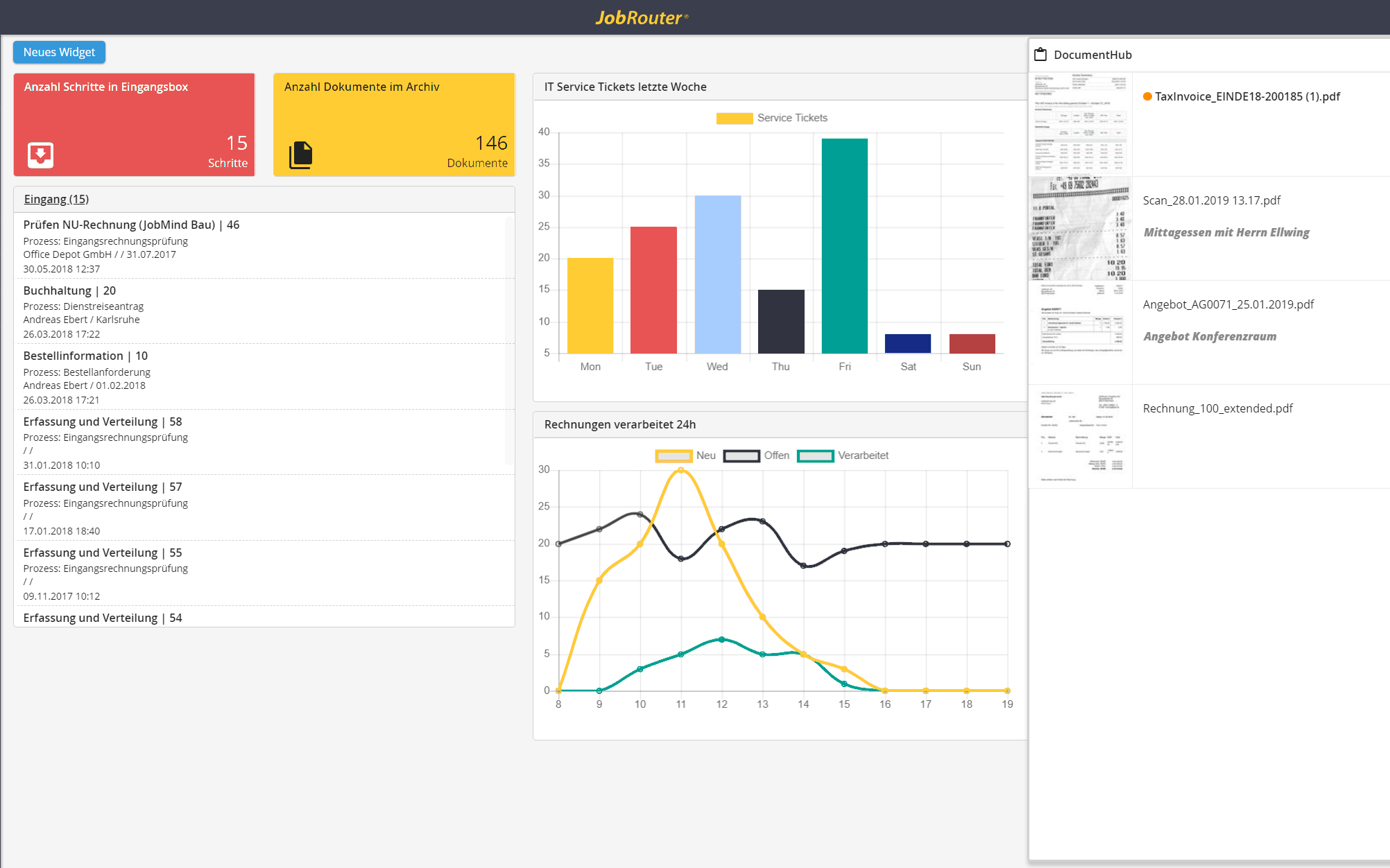Viewport: 1390px width, 868px height.
Task: Open Erfassung und Verteilung | 54 entry
Action: [x=264, y=617]
